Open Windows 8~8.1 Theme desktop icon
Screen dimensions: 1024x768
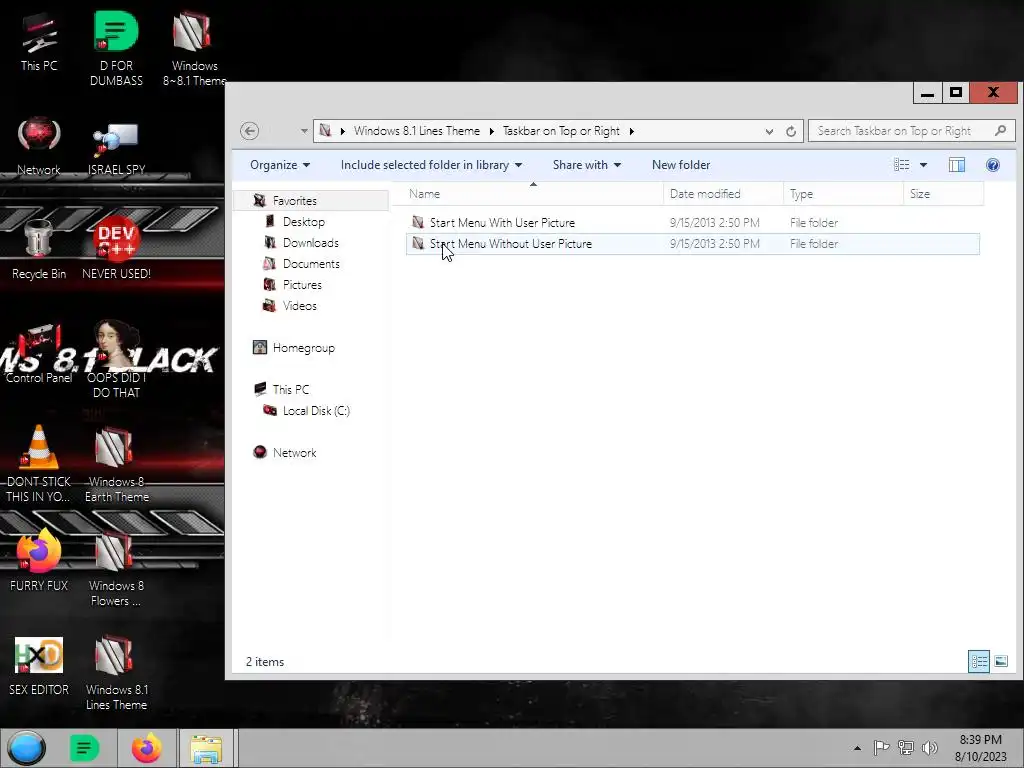coord(194,49)
